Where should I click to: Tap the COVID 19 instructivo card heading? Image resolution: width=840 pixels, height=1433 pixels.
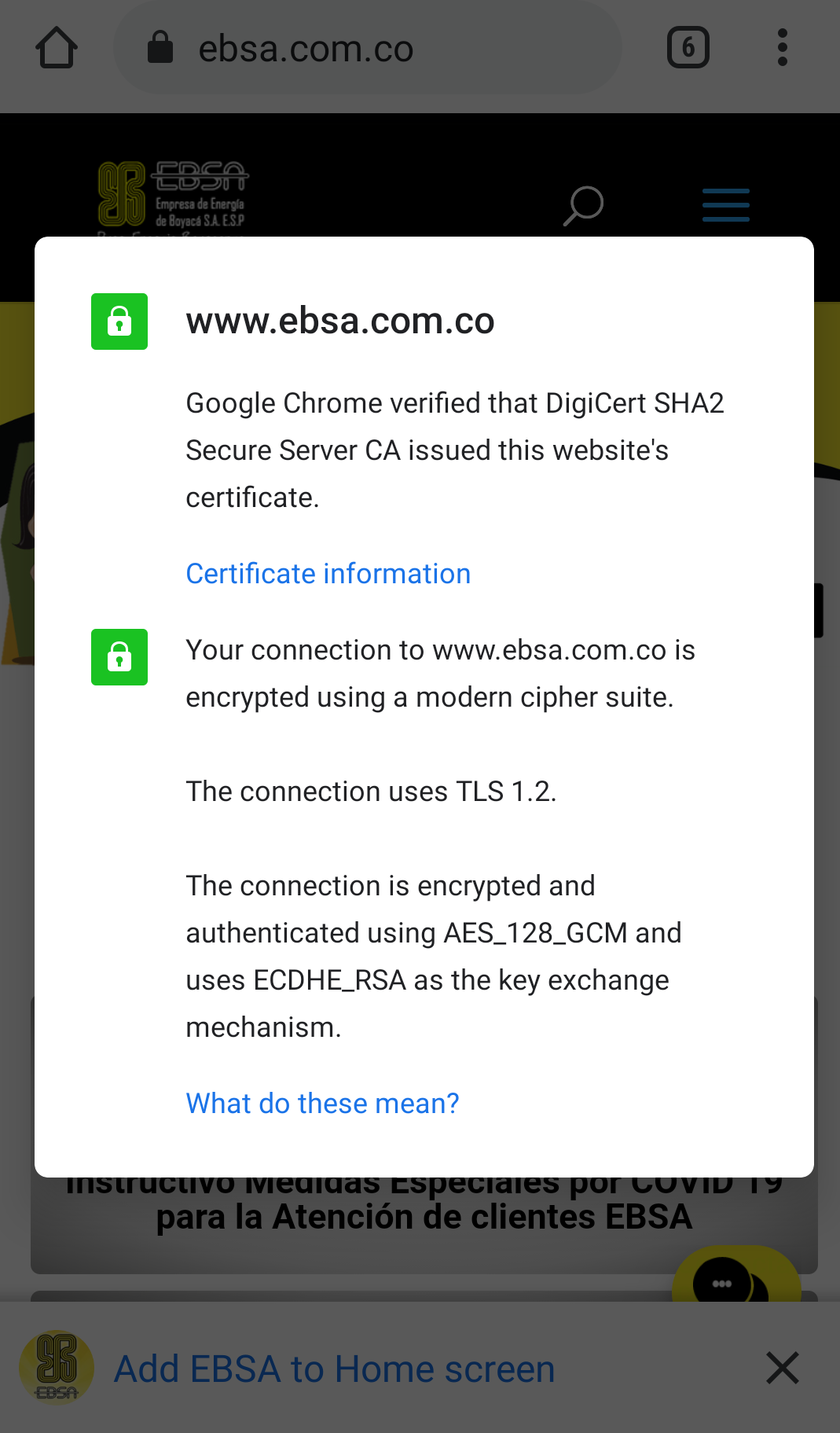point(424,1214)
